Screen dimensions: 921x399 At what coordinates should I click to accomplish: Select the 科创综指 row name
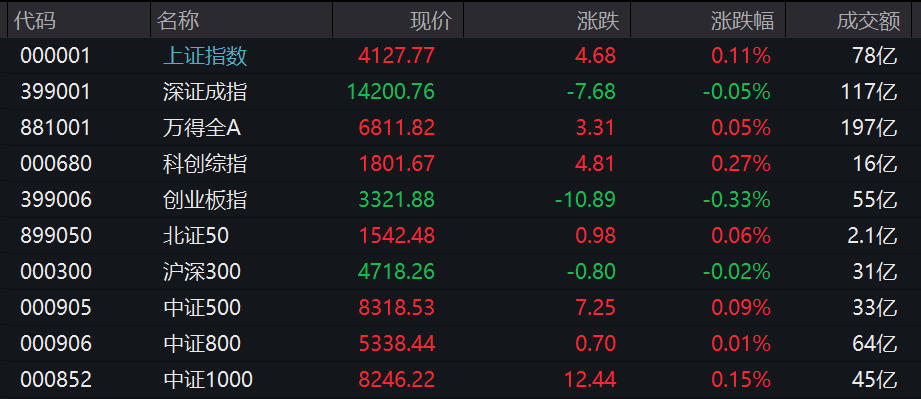click(205, 163)
